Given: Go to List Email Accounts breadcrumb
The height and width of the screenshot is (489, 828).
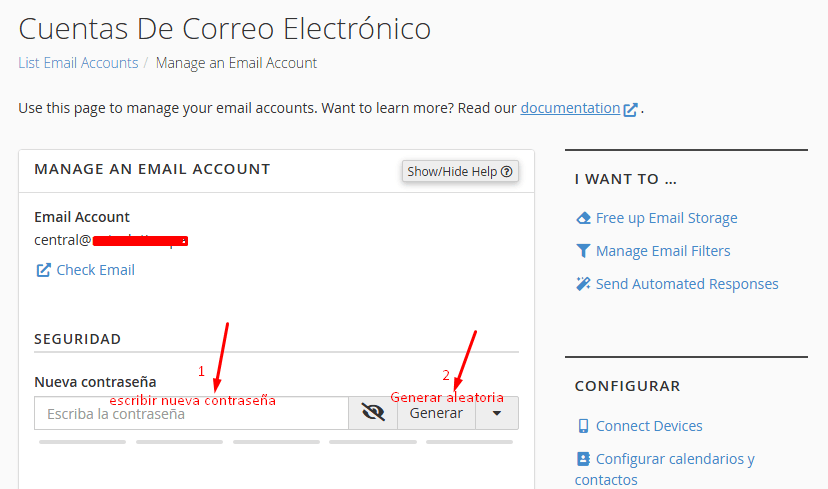Looking at the screenshot, I should [78, 63].
